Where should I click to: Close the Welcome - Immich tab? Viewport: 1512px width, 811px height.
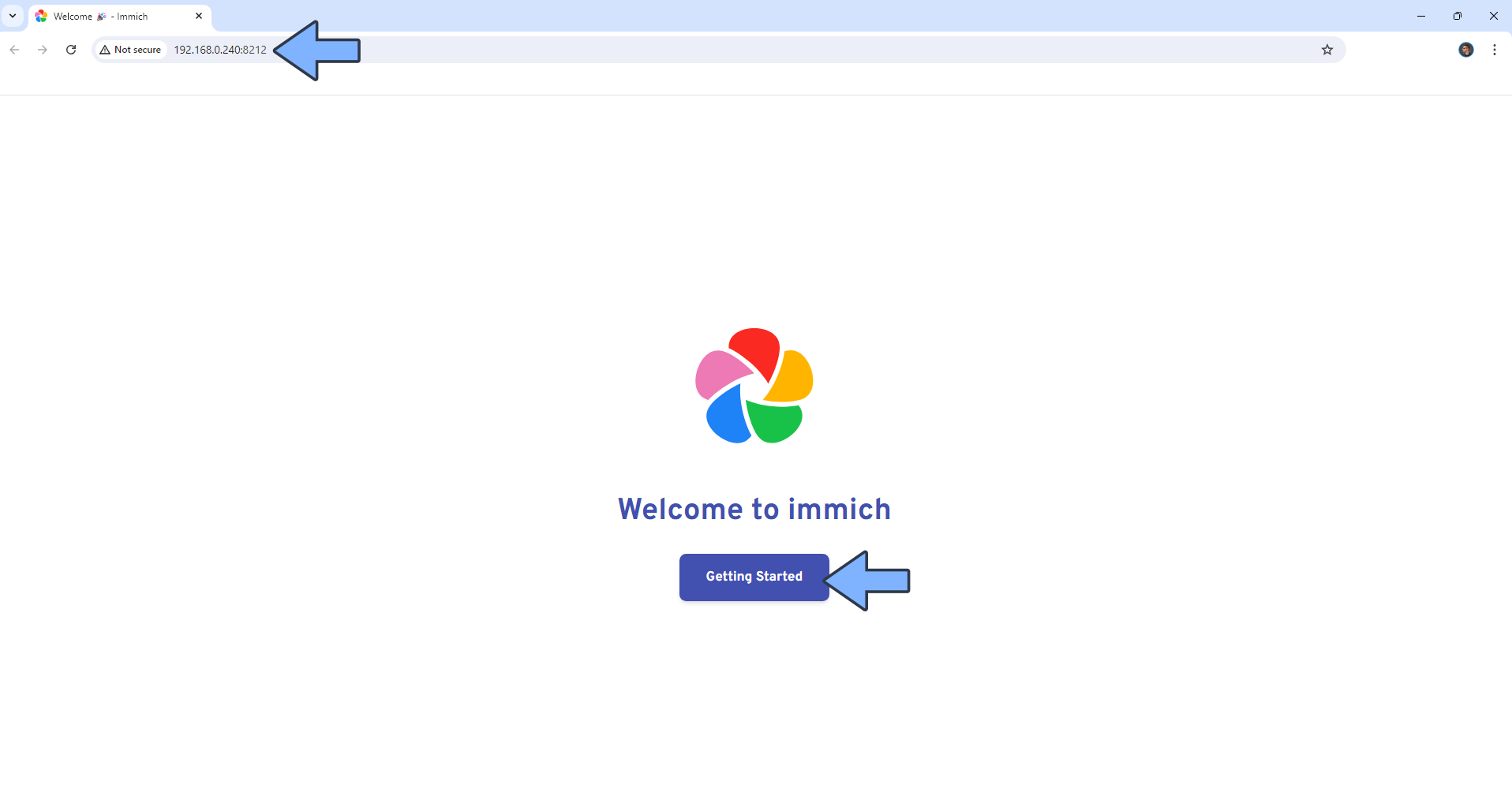coord(199,16)
